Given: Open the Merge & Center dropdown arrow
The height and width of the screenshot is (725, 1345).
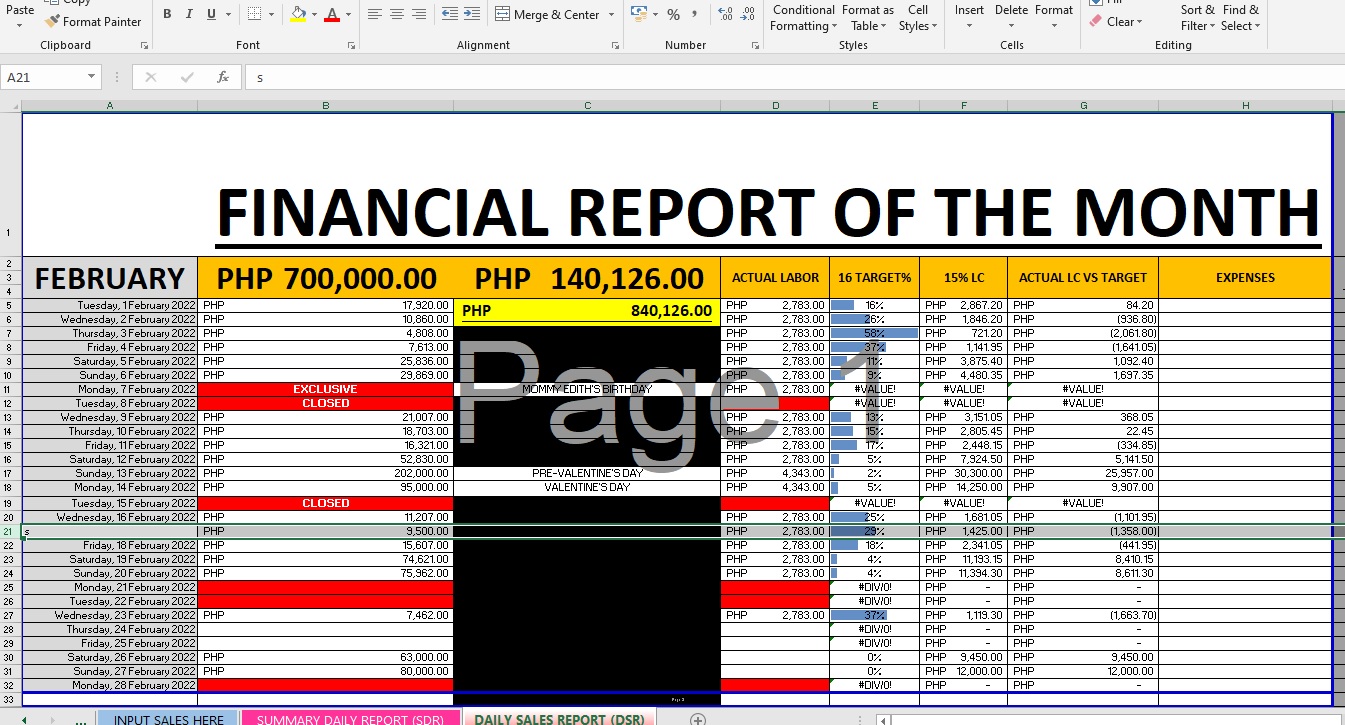Looking at the screenshot, I should (x=609, y=15).
